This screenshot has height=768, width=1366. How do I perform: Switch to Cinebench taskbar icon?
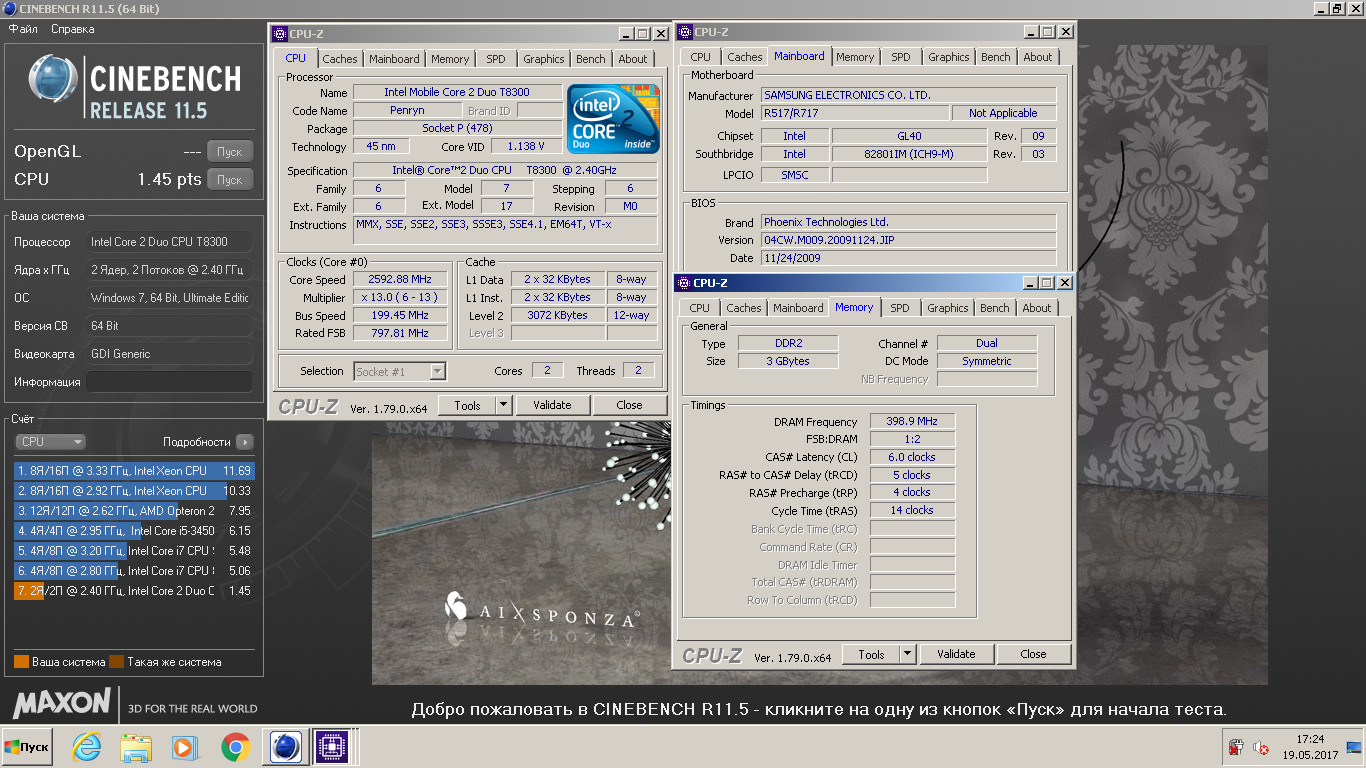pos(286,747)
